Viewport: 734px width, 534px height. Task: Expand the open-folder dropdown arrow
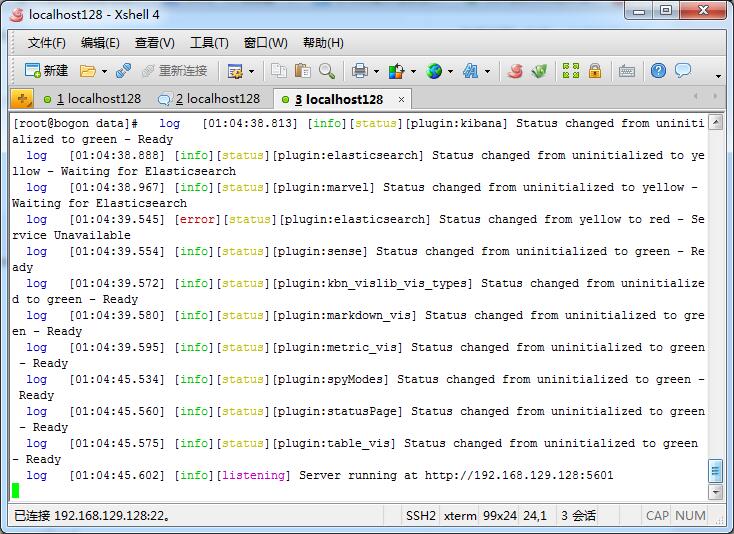[x=104, y=72]
